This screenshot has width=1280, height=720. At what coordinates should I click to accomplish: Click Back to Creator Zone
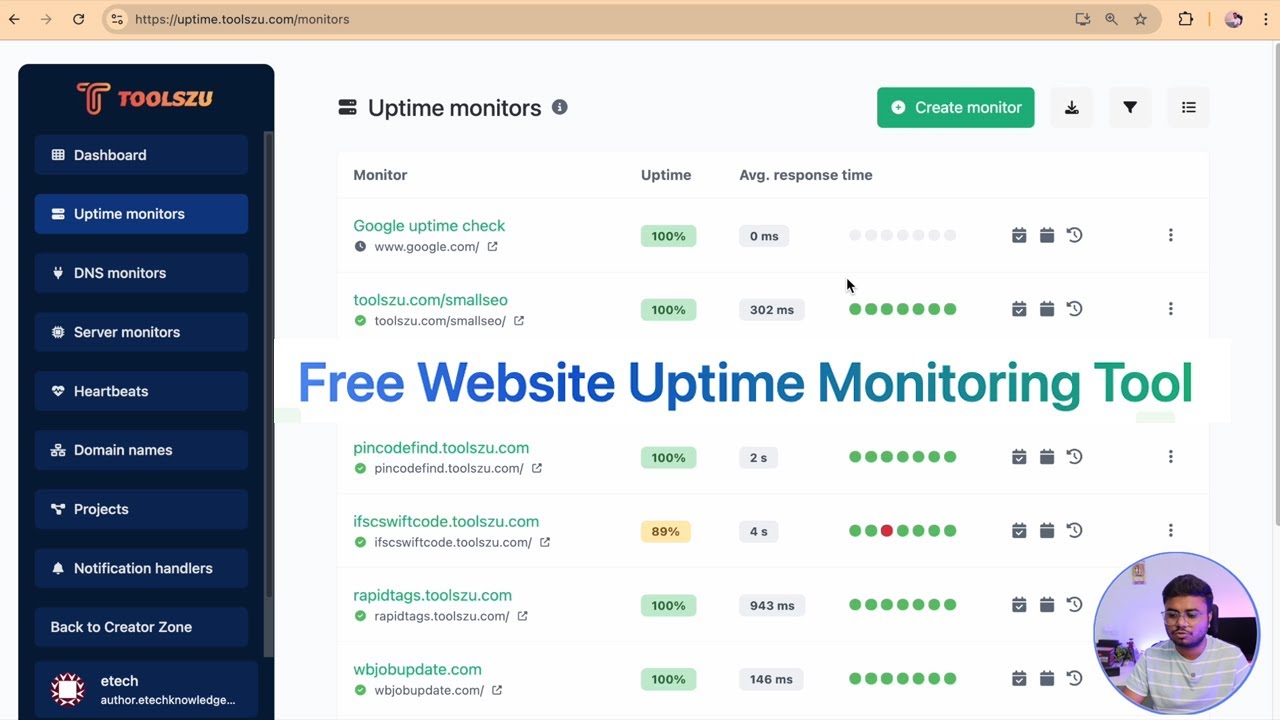tap(141, 627)
